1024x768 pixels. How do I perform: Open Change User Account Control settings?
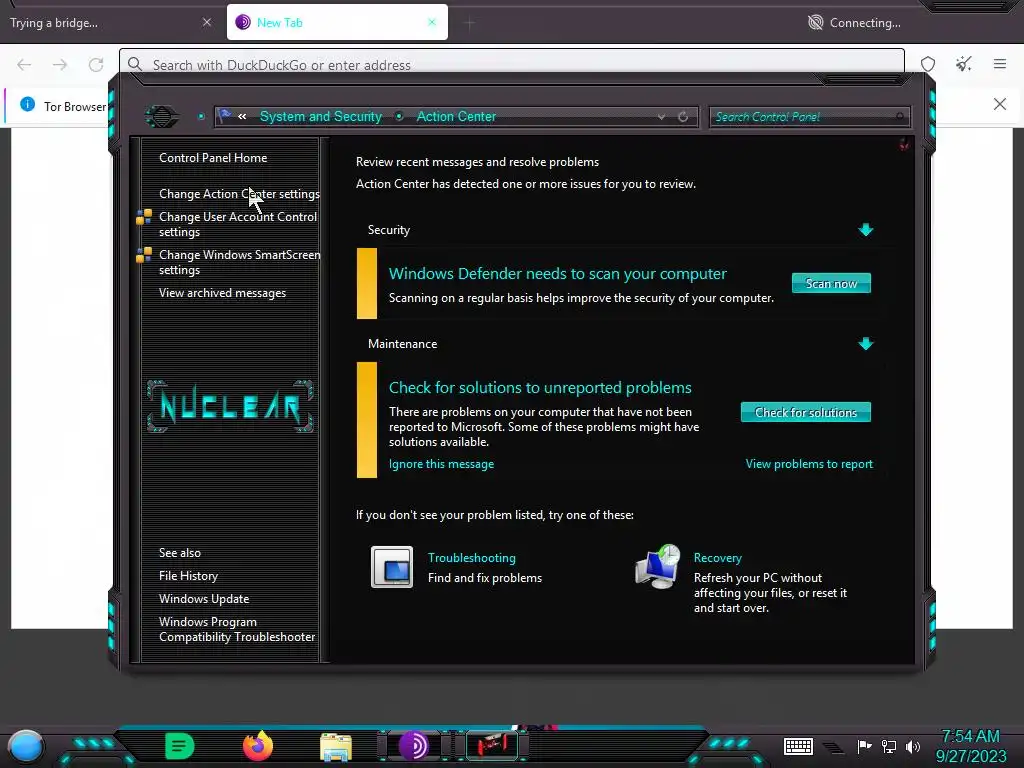pos(238,224)
